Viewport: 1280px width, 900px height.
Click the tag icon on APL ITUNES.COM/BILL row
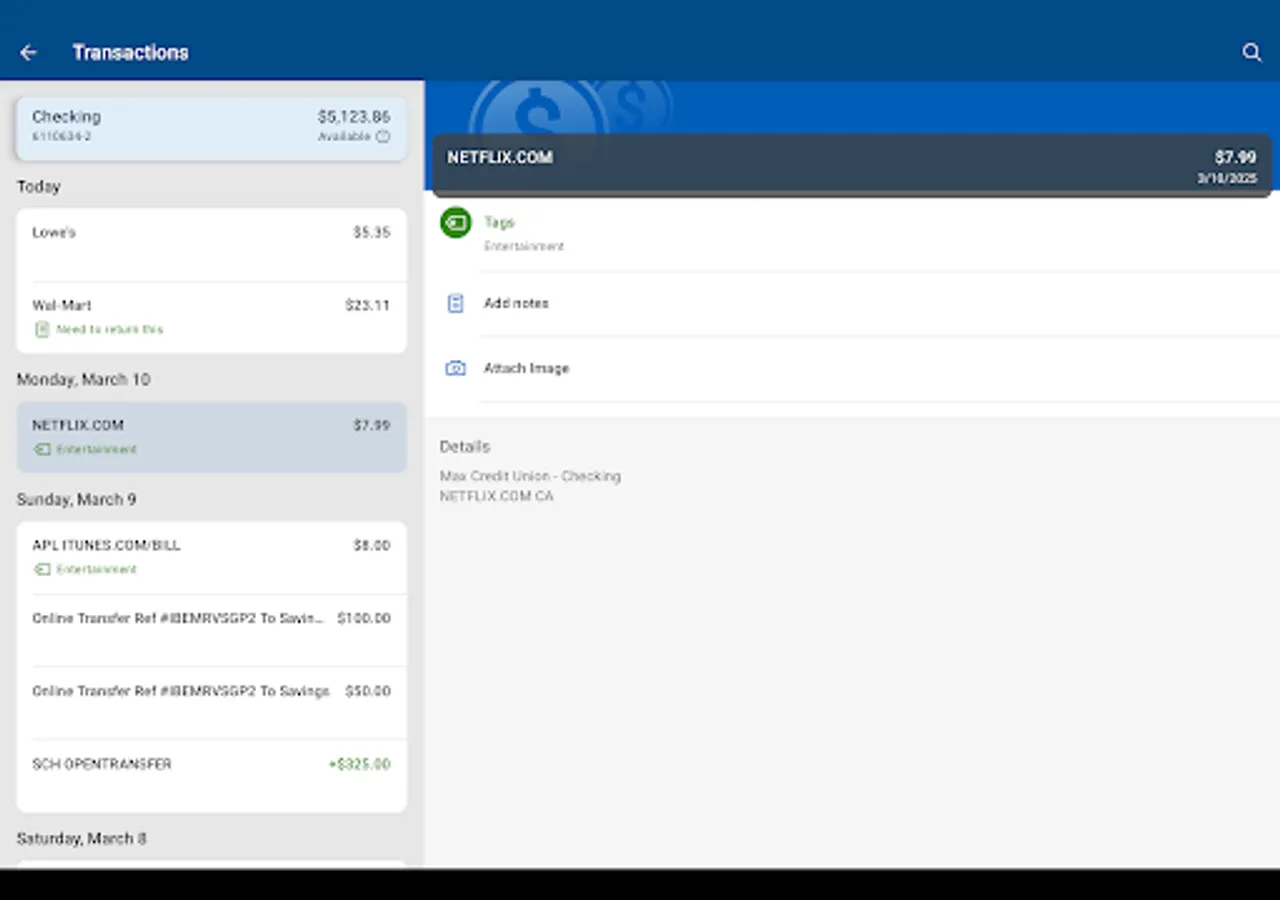(x=41, y=569)
